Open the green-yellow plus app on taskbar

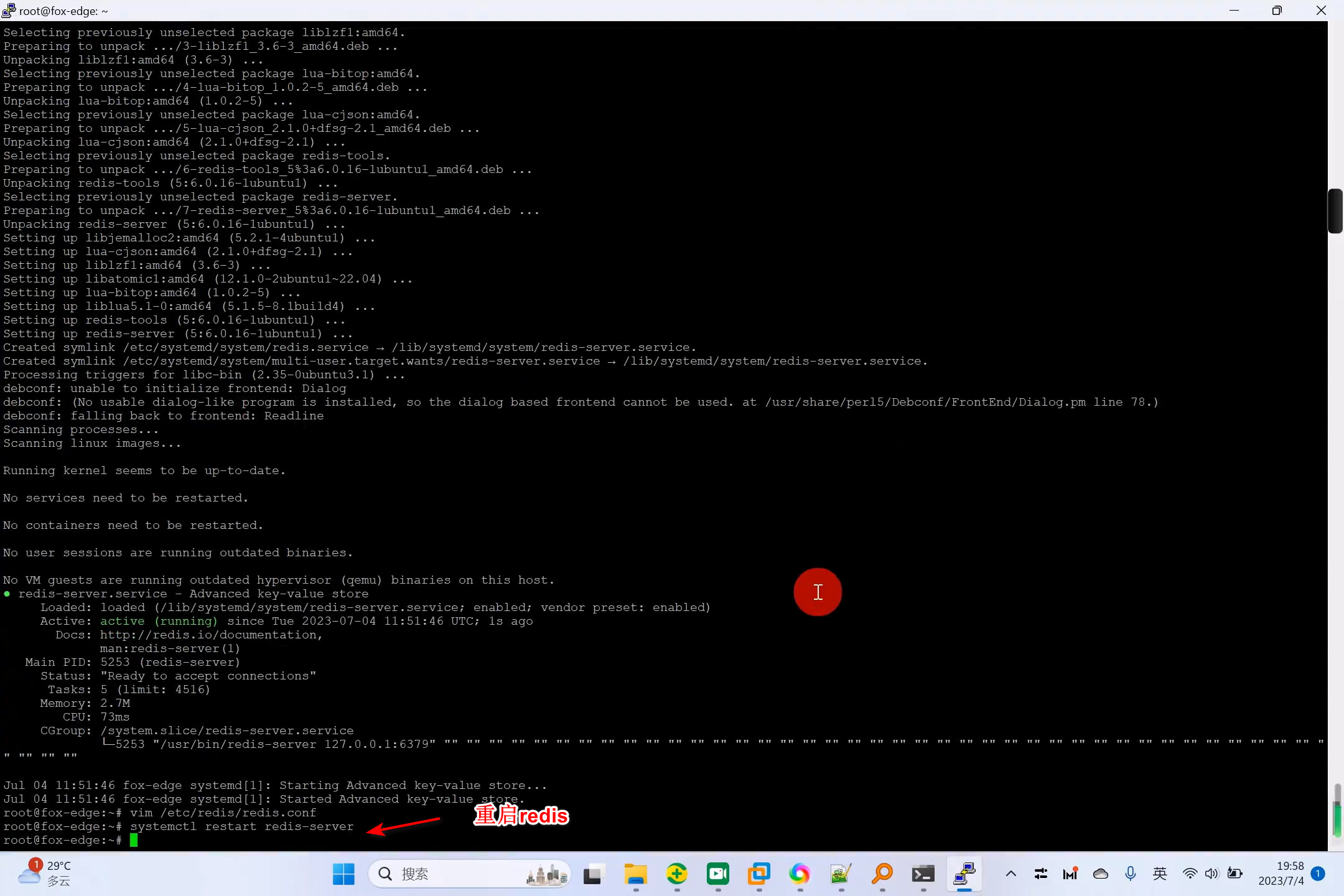point(676,874)
